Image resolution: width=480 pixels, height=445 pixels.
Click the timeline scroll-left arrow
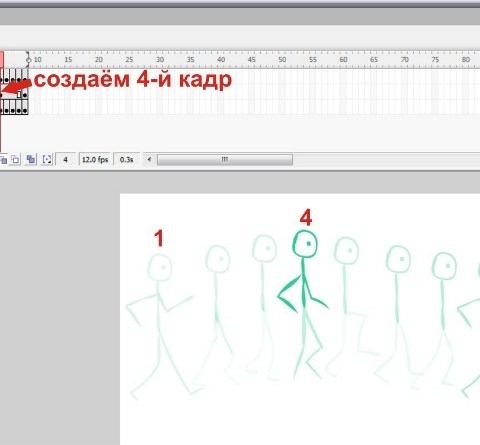point(149,160)
